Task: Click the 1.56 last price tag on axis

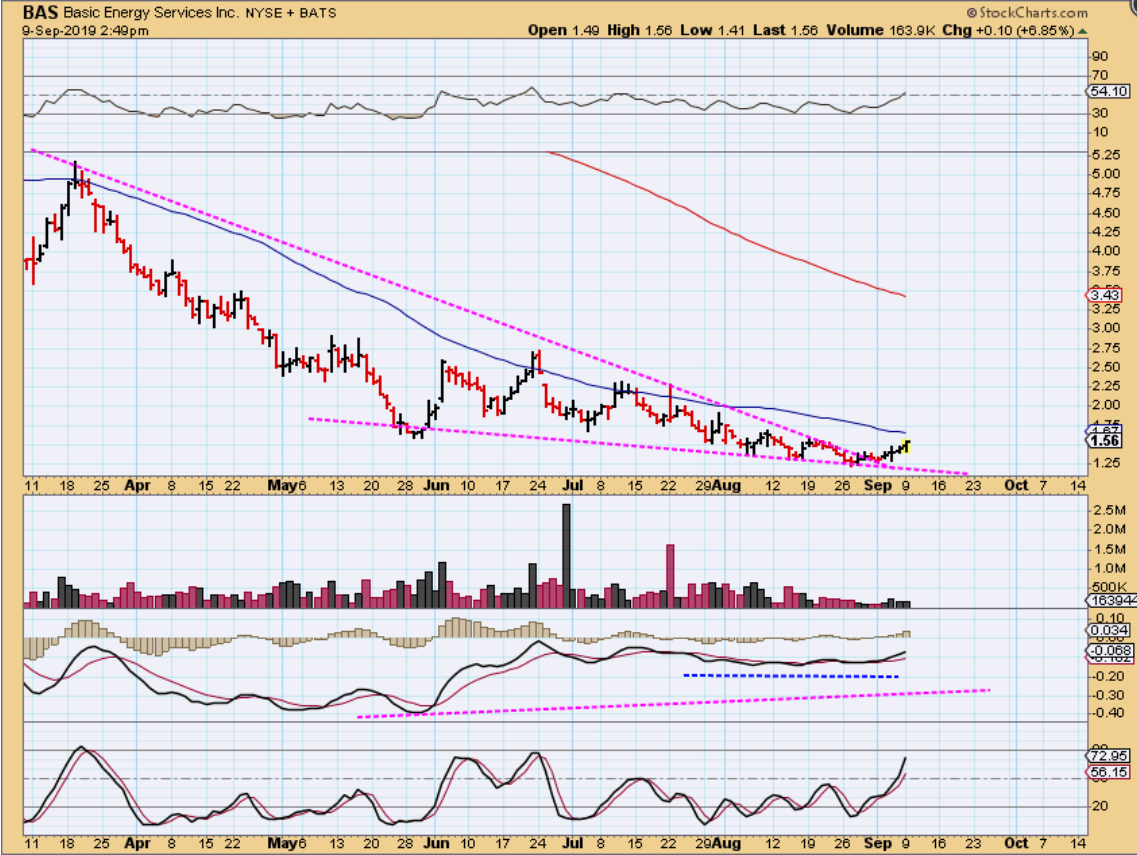Action: (x=1104, y=441)
